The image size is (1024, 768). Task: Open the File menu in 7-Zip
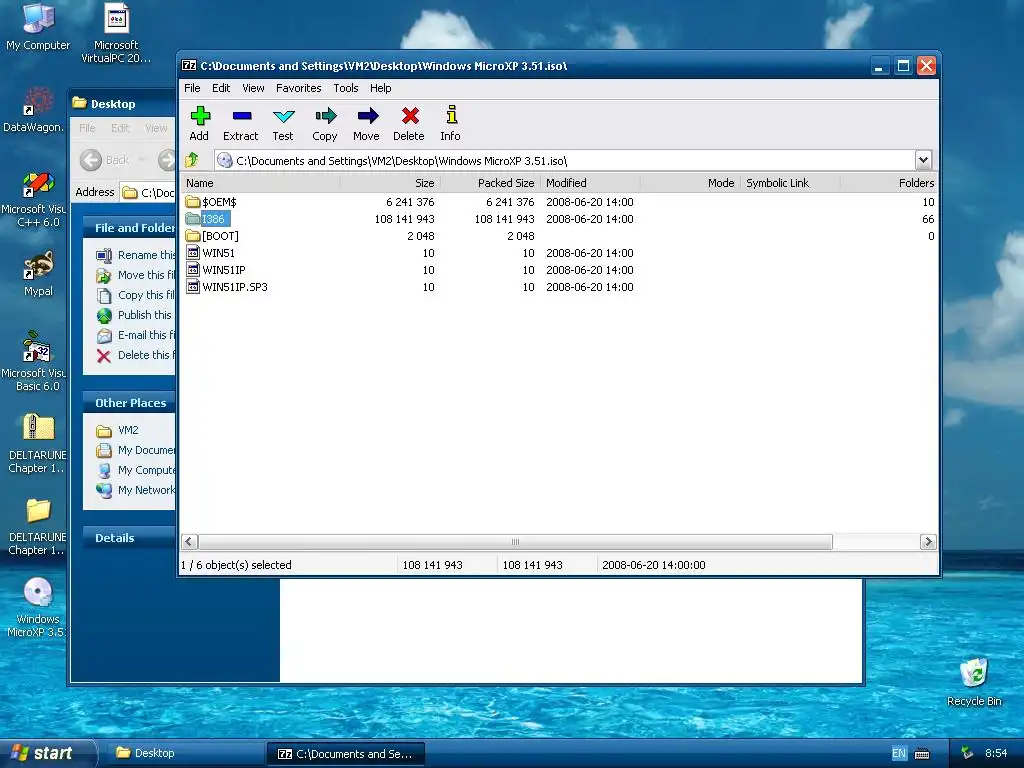(x=192, y=88)
